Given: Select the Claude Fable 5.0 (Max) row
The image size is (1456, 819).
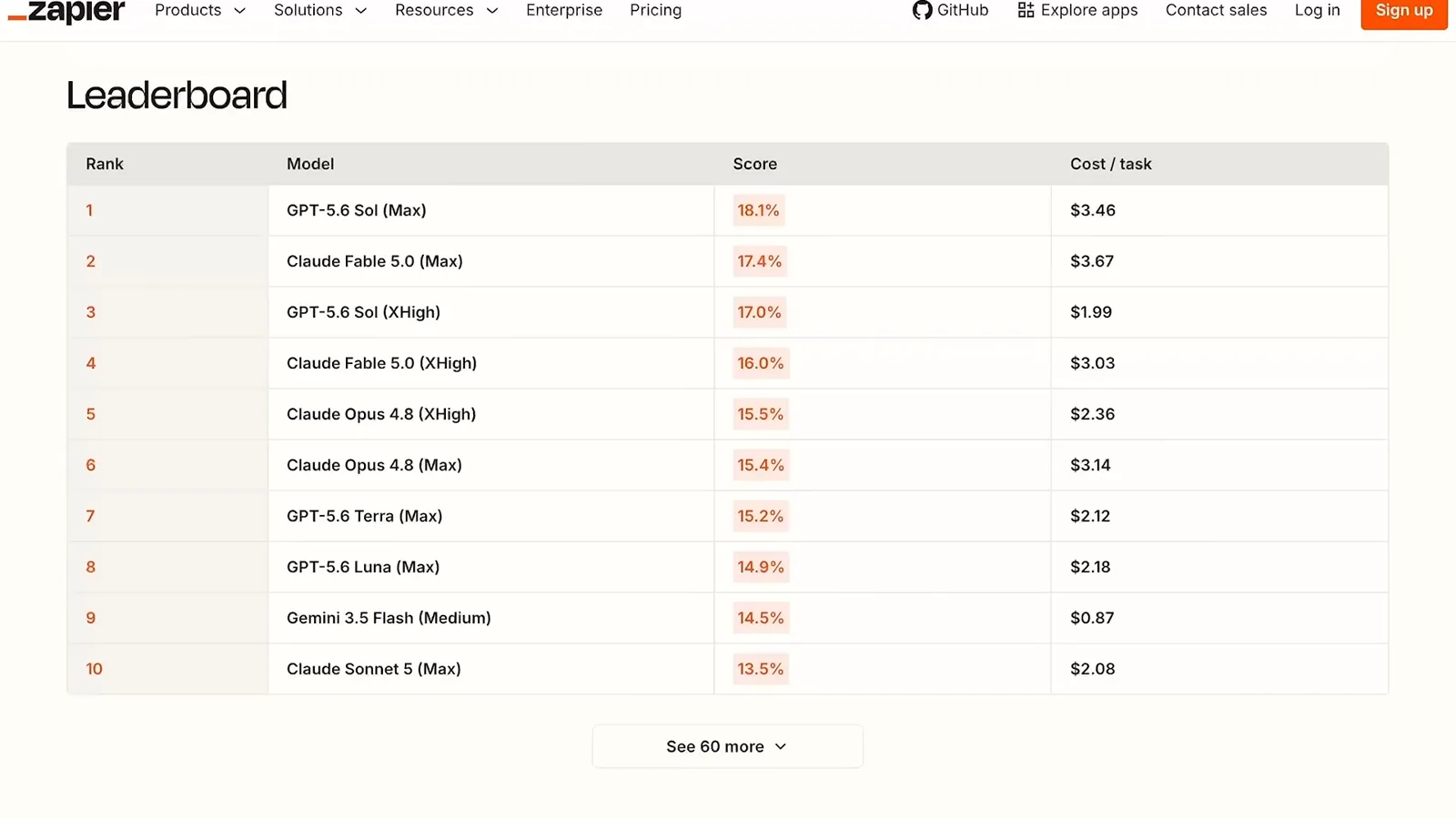Looking at the screenshot, I should click(x=727, y=261).
